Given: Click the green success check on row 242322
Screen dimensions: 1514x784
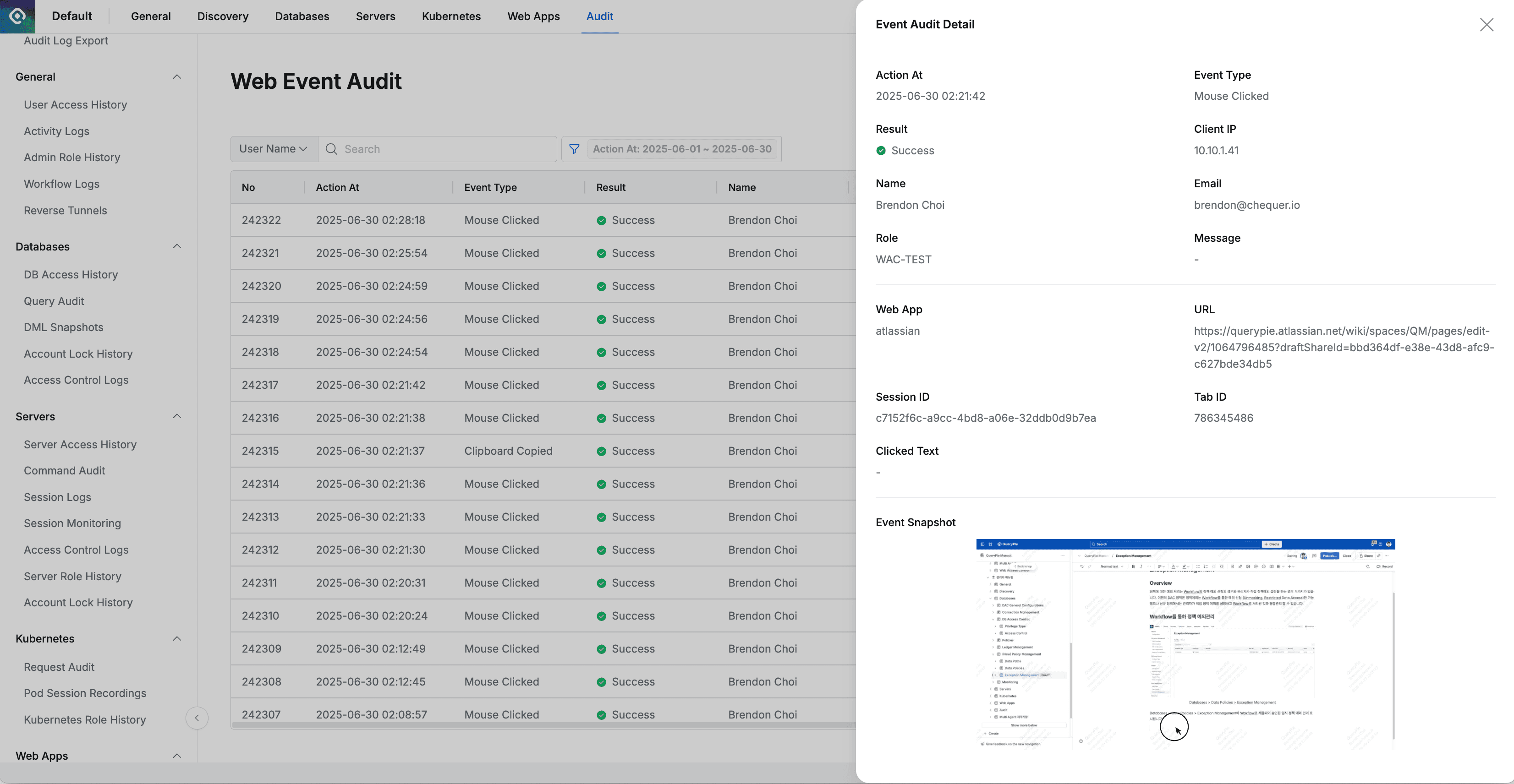Looking at the screenshot, I should click(x=601, y=220).
